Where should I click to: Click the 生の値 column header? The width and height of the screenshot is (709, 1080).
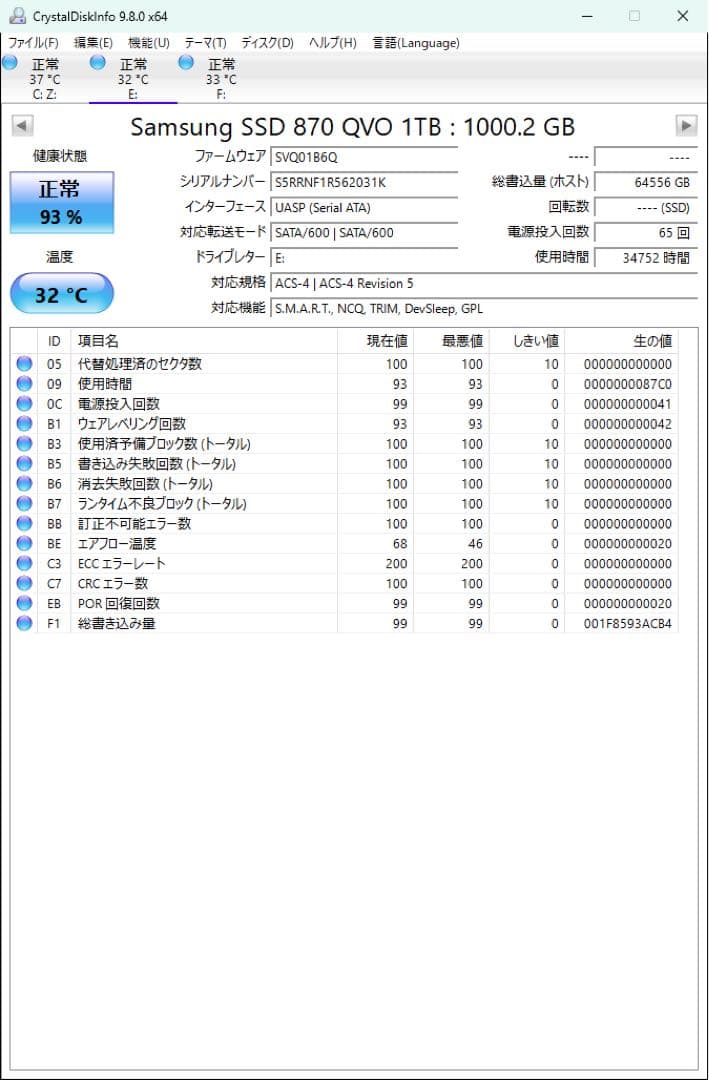coord(621,341)
